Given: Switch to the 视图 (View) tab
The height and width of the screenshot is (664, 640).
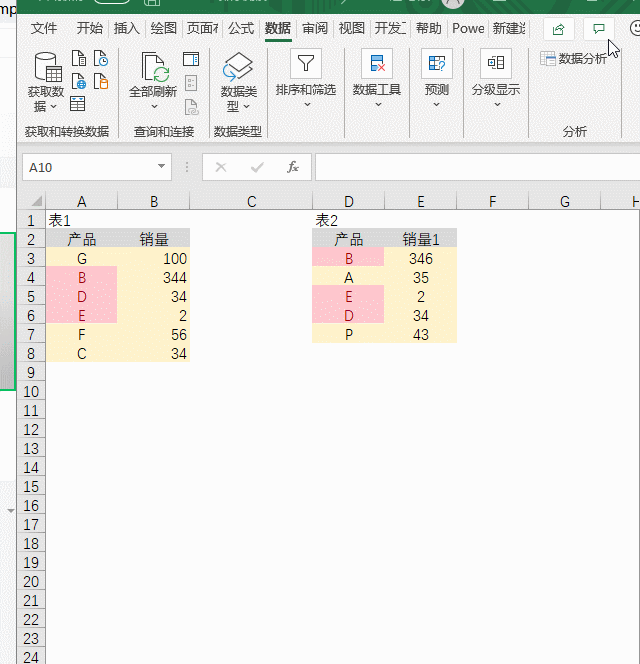Looking at the screenshot, I should pos(352,28).
